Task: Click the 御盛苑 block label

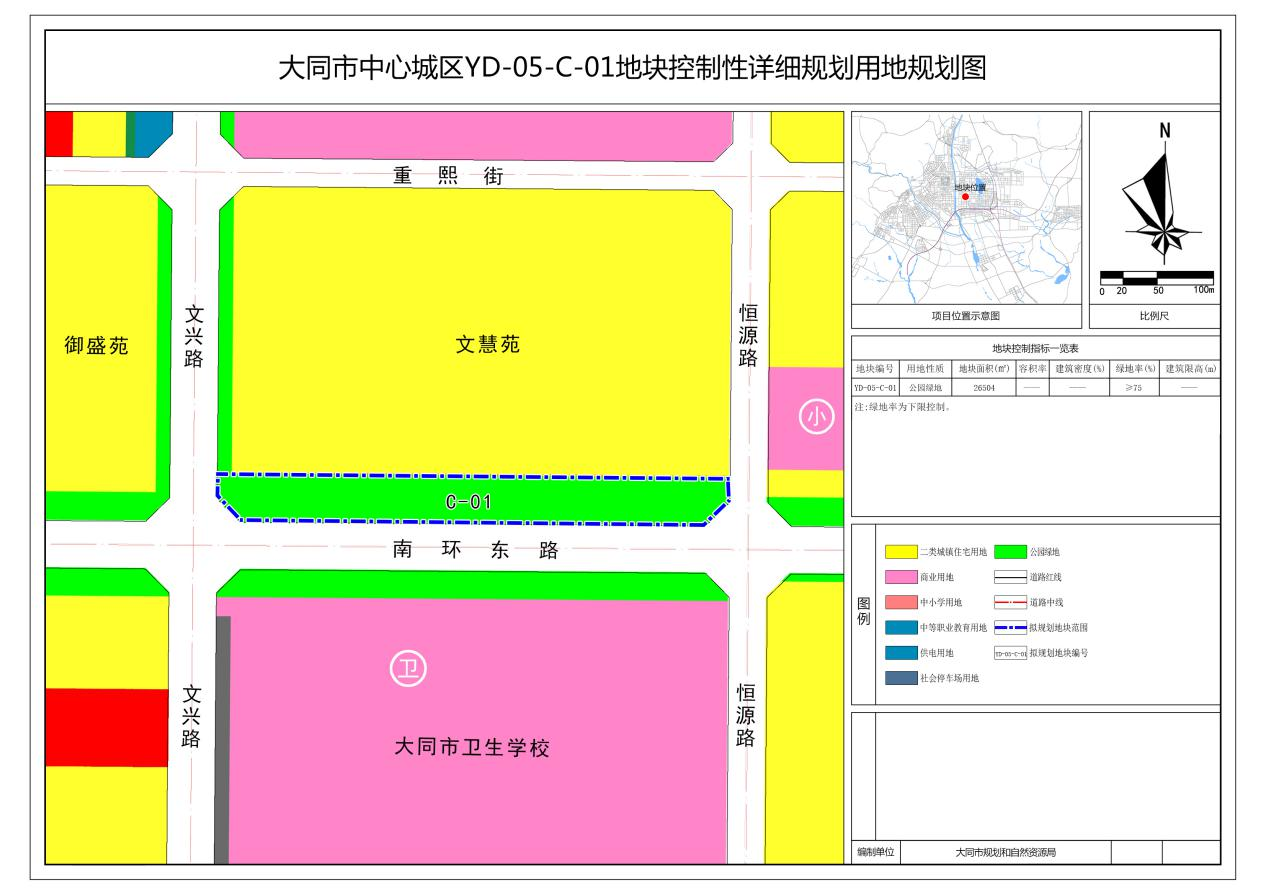Action: [x=97, y=347]
